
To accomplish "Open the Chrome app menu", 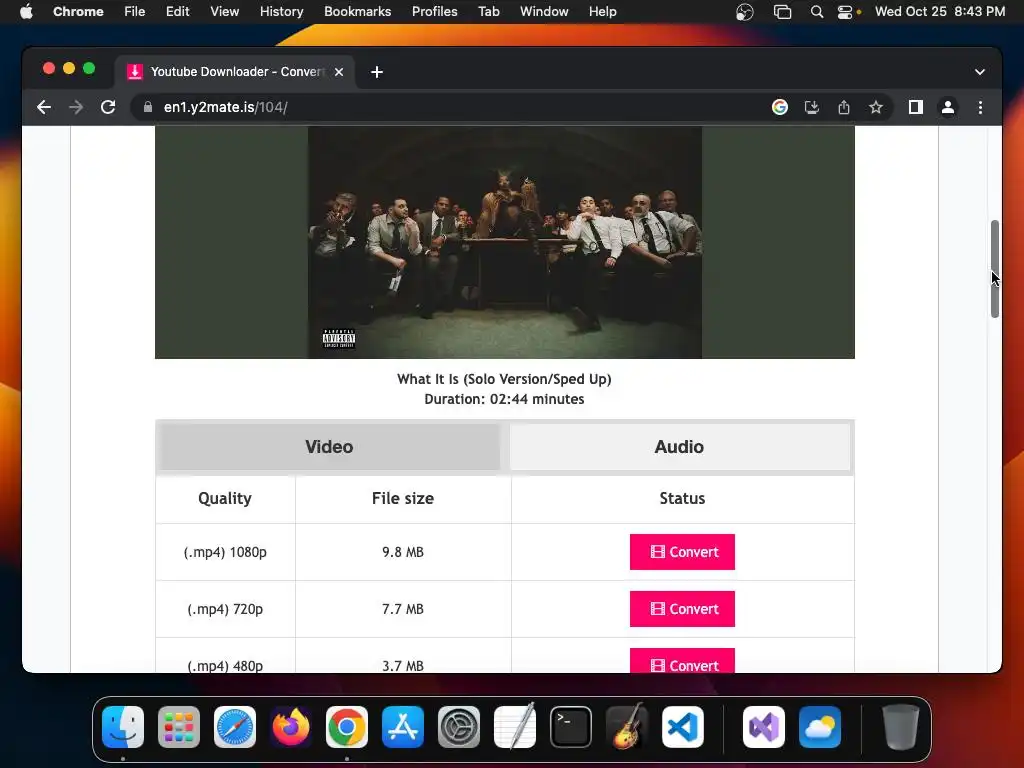I will click(78, 11).
